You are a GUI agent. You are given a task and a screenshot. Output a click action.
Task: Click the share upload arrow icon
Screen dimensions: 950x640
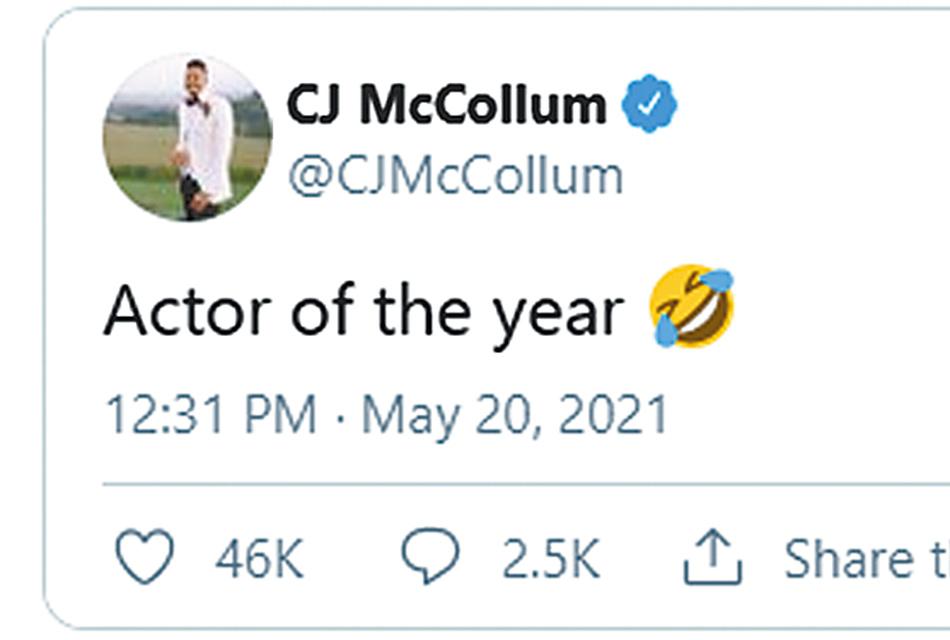pyautogui.click(x=712, y=558)
